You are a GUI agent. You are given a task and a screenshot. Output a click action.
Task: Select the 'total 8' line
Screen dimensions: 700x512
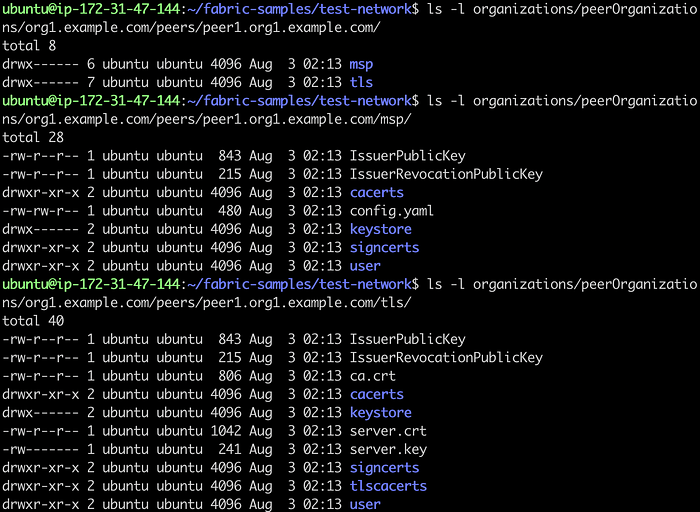[29, 46]
